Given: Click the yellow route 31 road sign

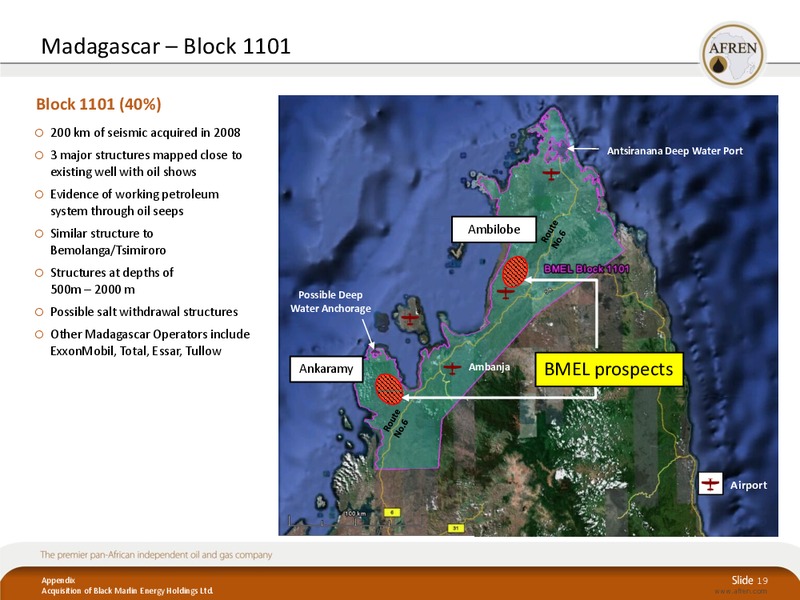Looking at the screenshot, I should point(456,528).
